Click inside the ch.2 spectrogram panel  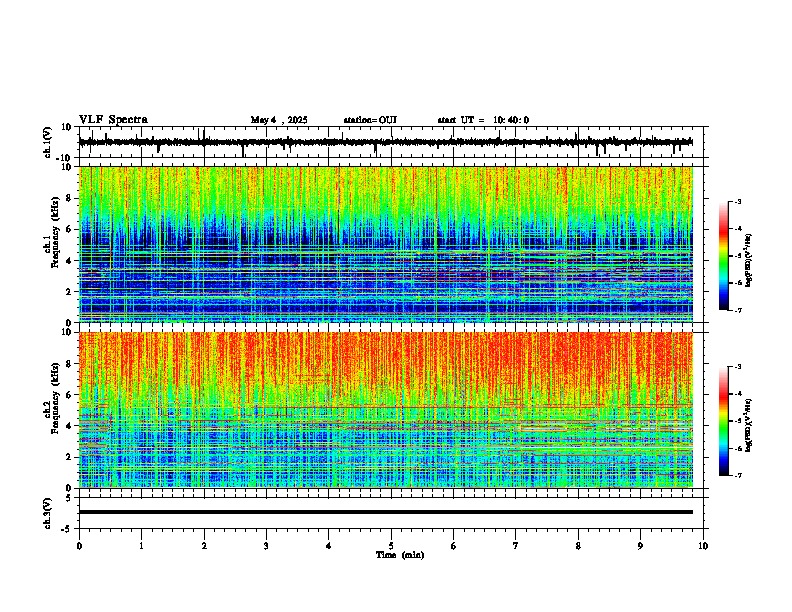(386, 410)
